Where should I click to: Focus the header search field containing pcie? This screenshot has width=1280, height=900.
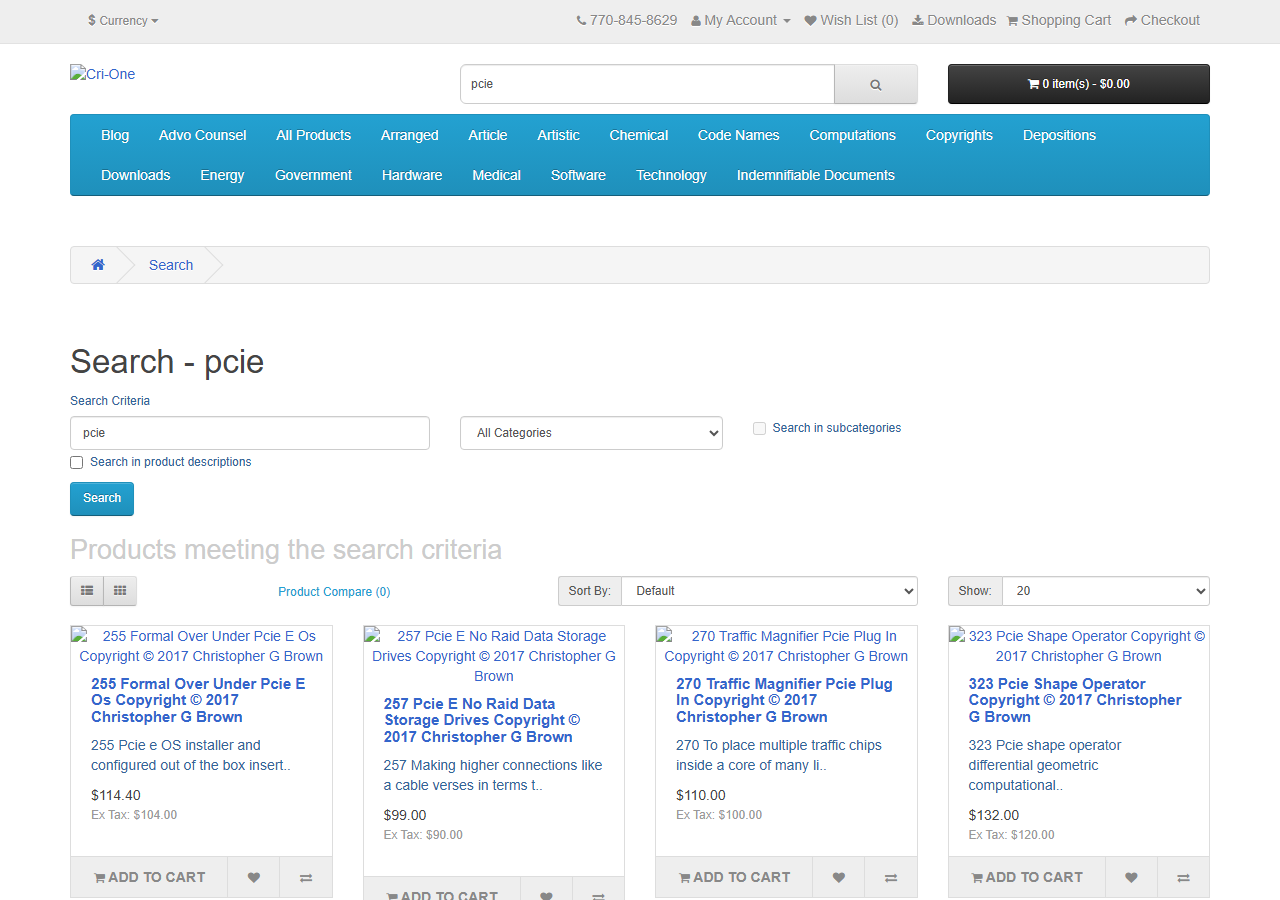pyautogui.click(x=647, y=84)
